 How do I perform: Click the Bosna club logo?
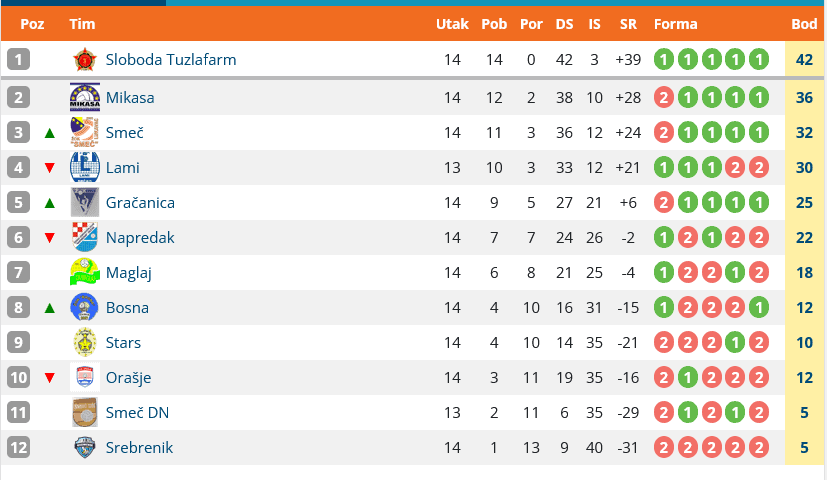(x=85, y=308)
